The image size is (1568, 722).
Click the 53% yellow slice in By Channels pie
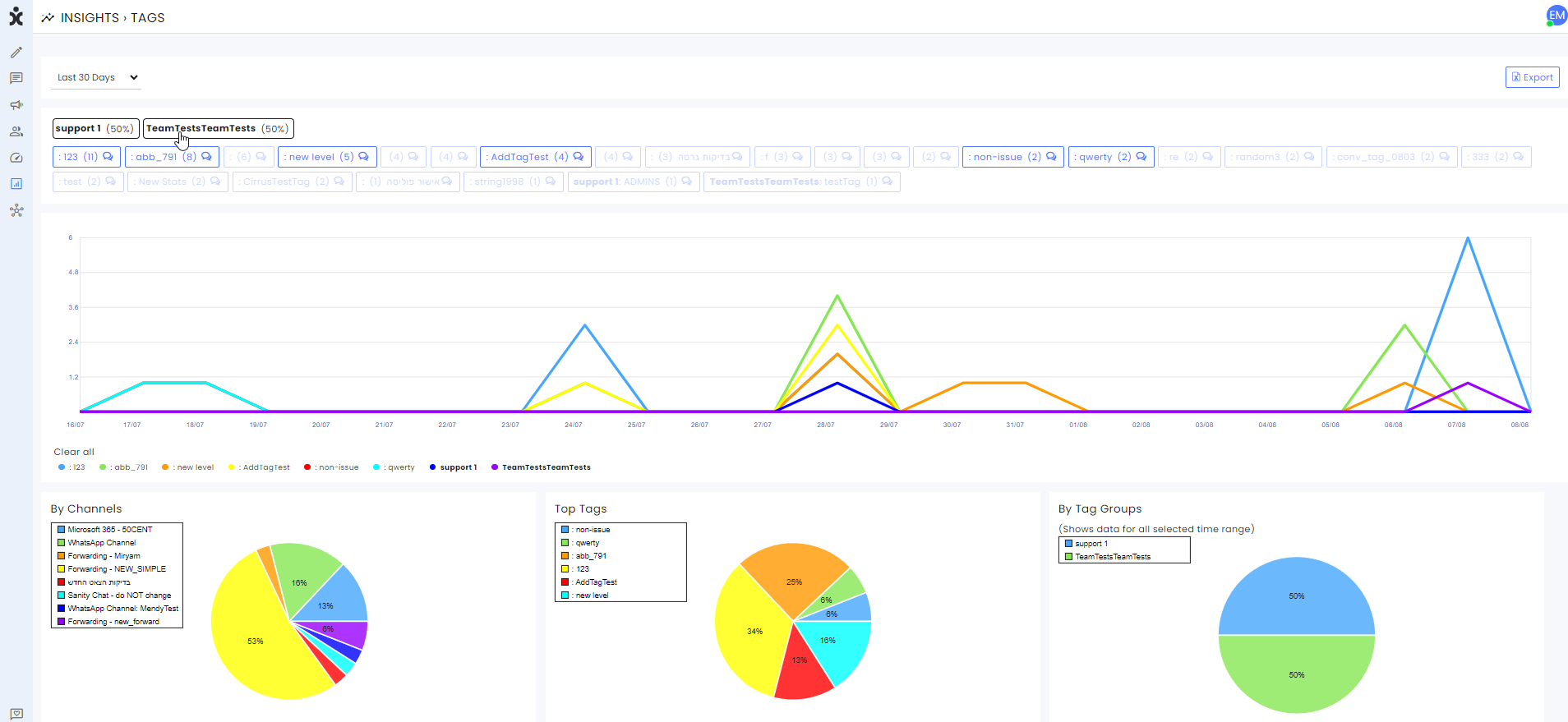point(255,641)
